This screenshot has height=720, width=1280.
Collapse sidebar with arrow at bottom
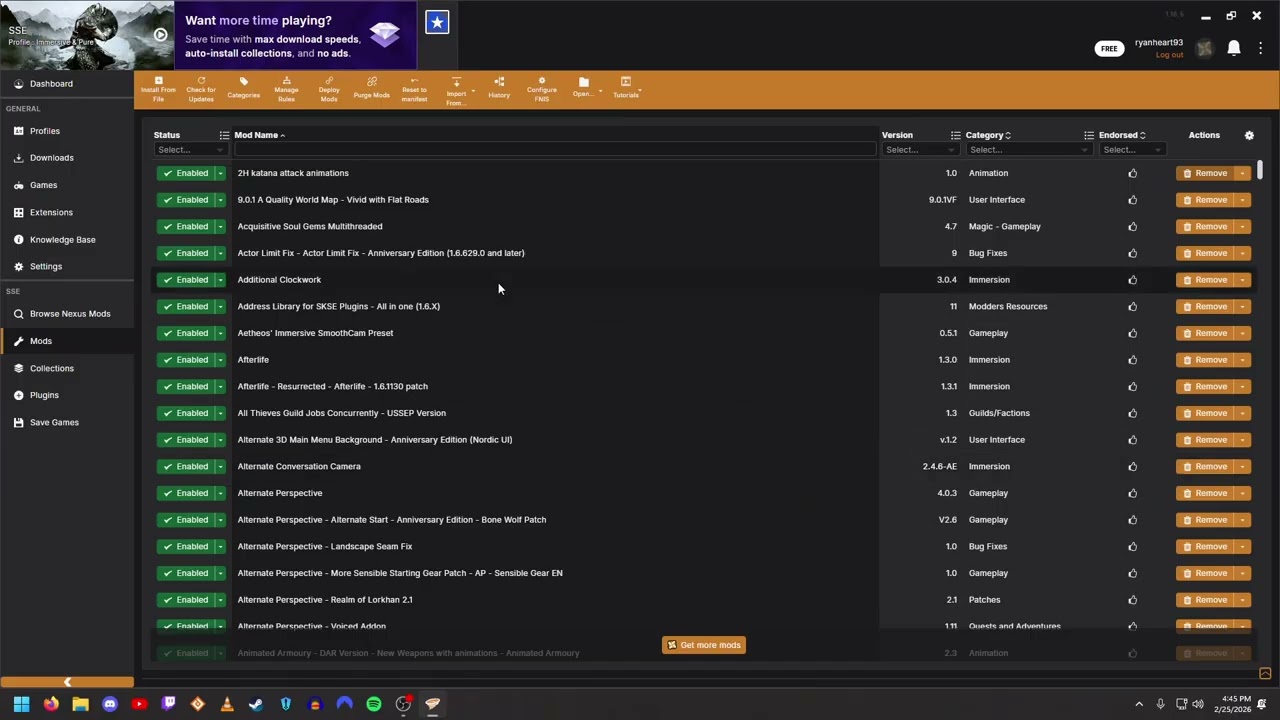point(67,682)
